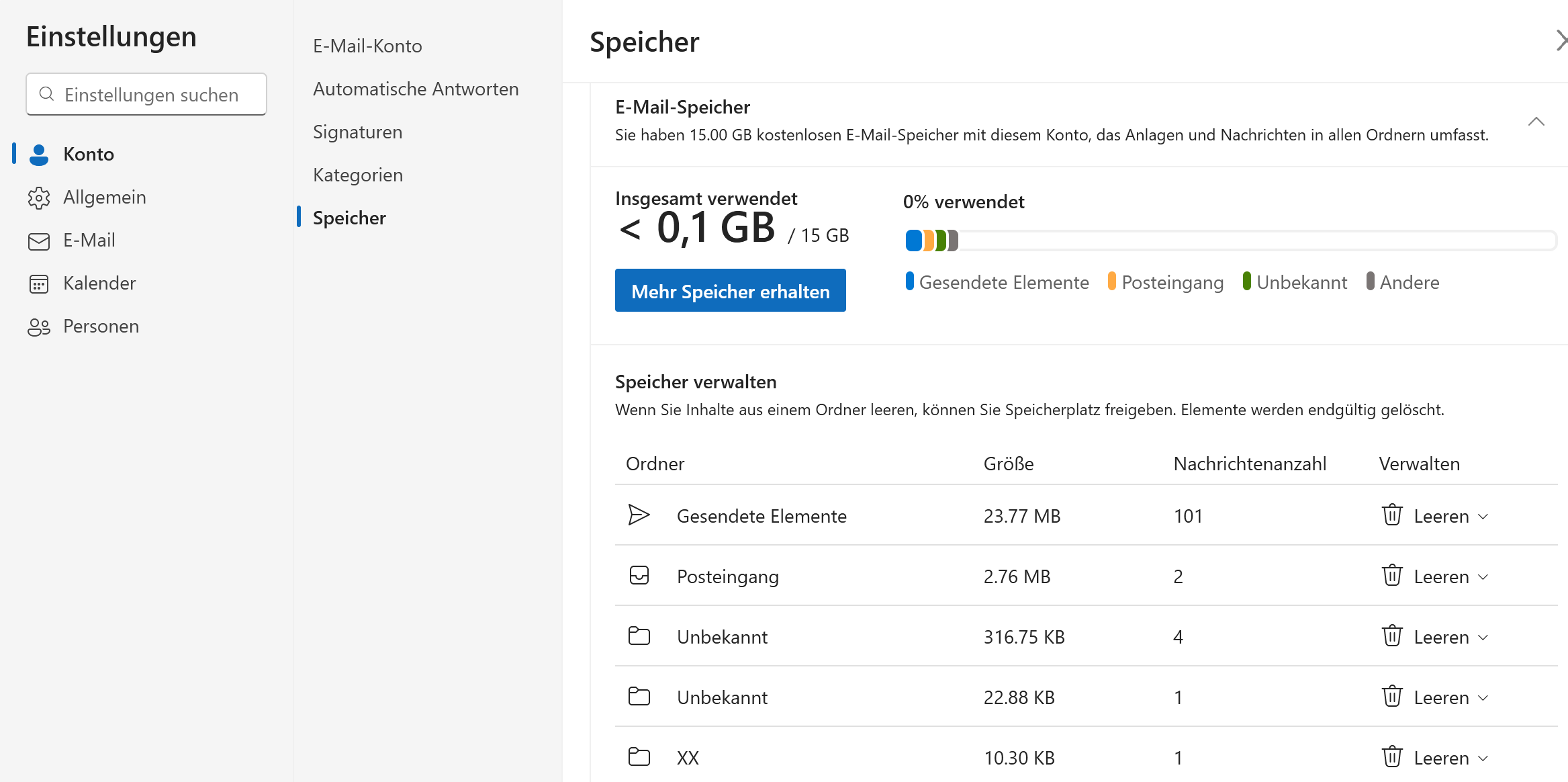The height and width of the screenshot is (782, 1568).
Task: Select the Kategorien menu entry
Action: (357, 175)
